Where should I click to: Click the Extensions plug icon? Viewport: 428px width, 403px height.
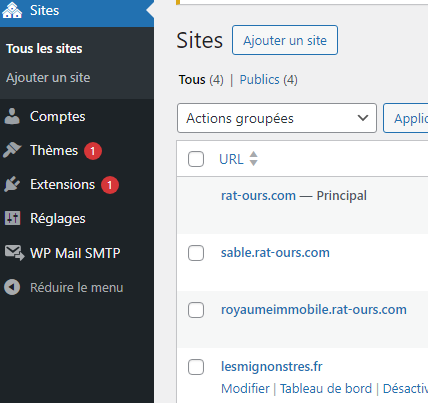[x=12, y=184]
